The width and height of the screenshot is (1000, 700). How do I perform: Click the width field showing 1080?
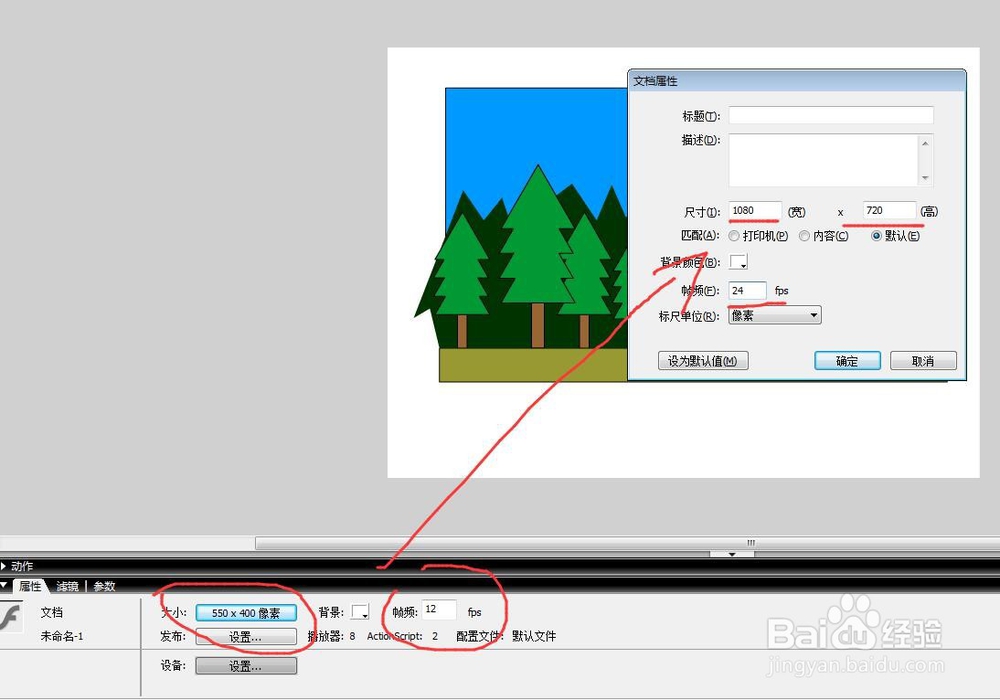tap(755, 210)
